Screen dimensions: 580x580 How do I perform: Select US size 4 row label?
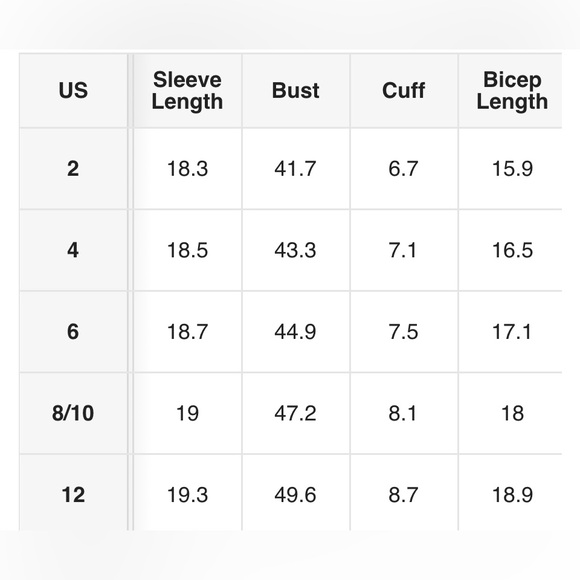[x=73, y=250]
